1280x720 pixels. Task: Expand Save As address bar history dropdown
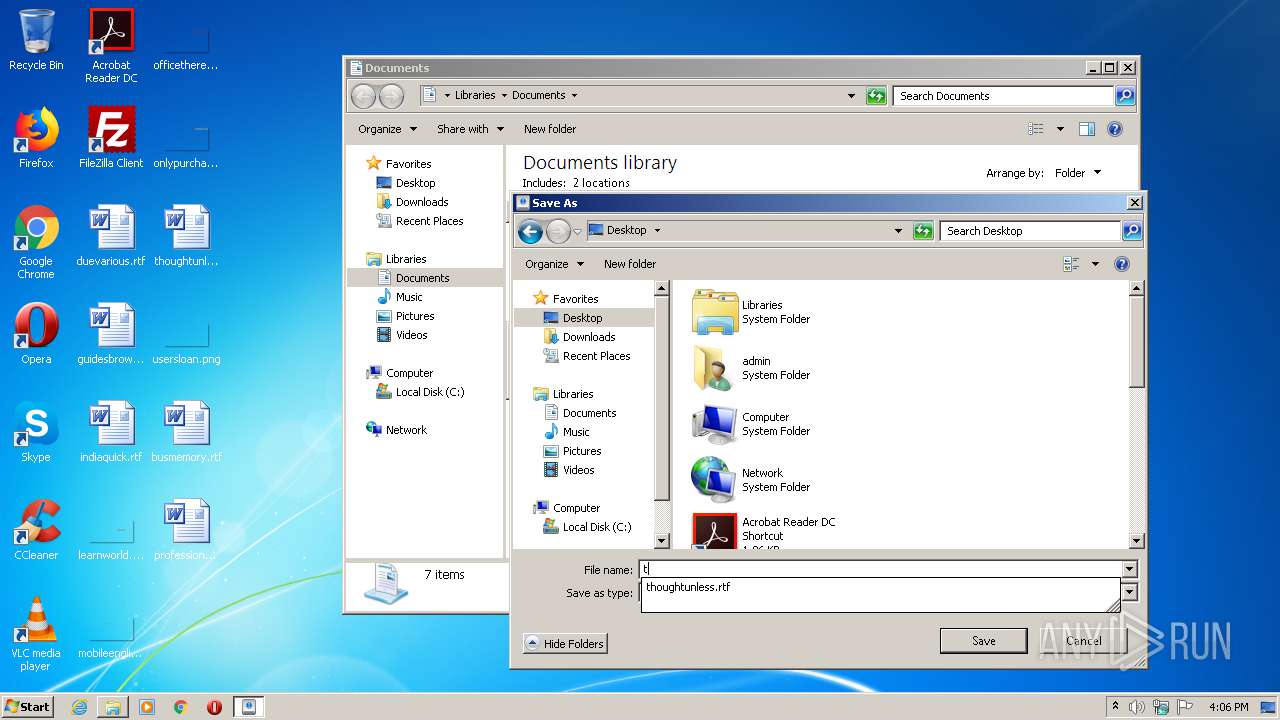tap(898, 231)
